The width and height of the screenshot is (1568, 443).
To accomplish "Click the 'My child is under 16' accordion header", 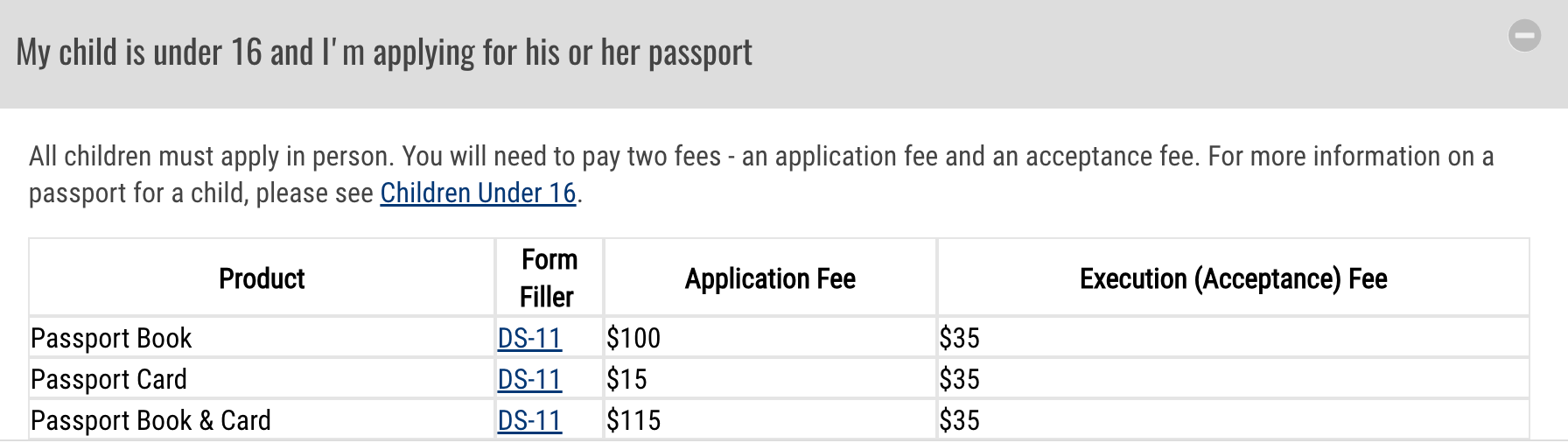I will 383,53.
